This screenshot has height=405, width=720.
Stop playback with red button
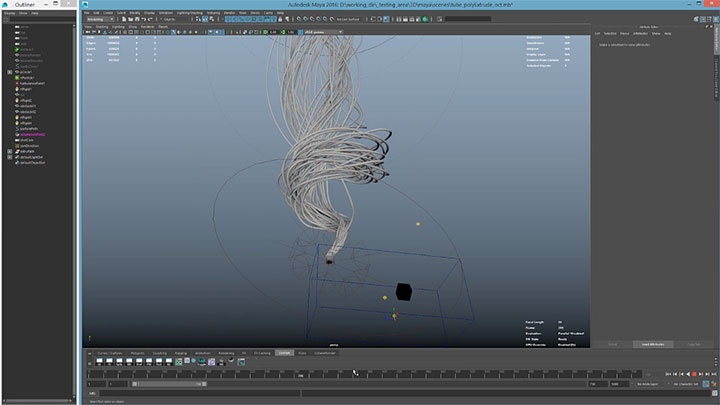point(694,374)
